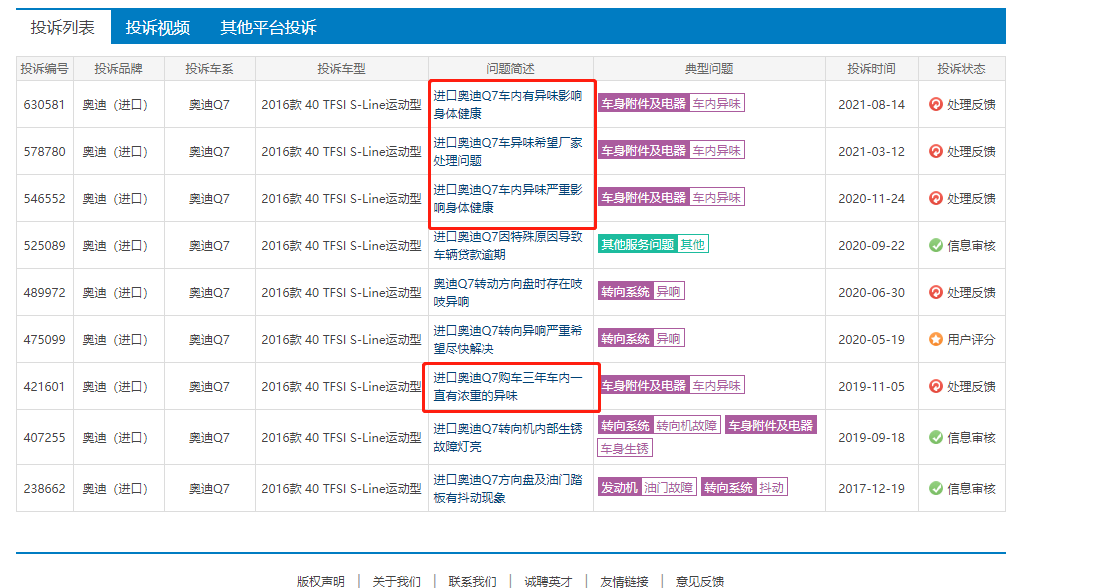Click 其他 tag in row 525089

coord(692,244)
